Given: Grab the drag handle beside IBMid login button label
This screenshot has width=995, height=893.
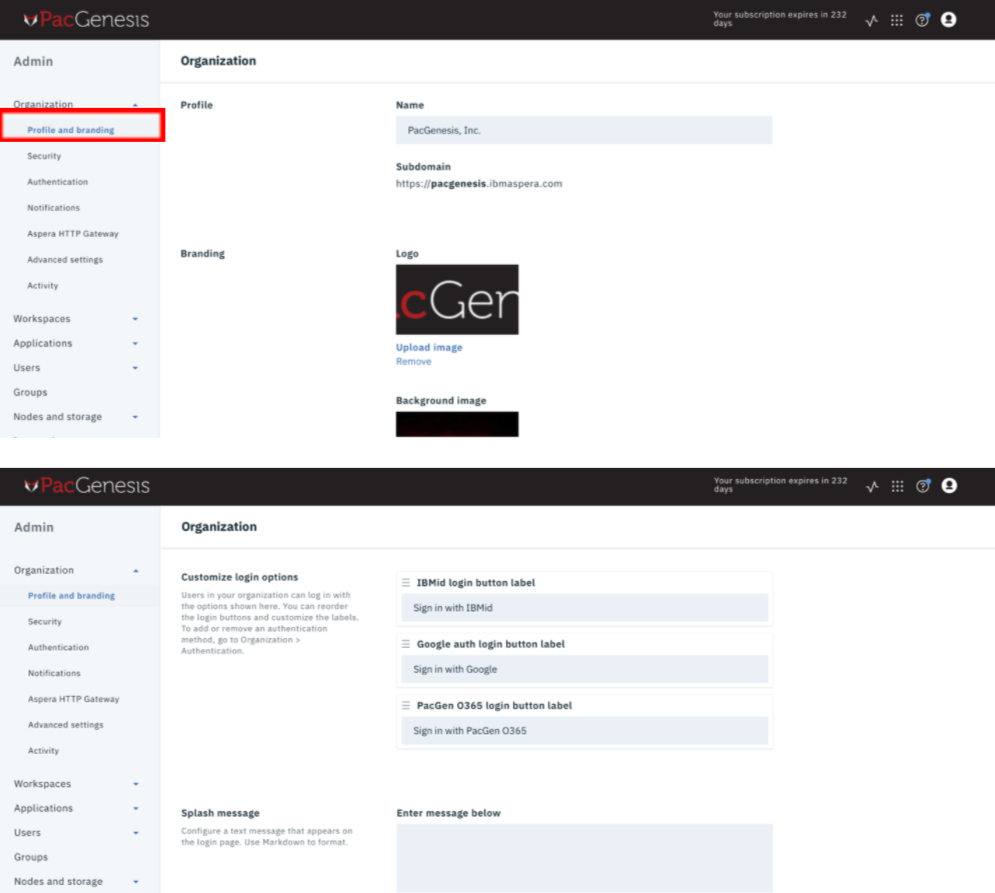Looking at the screenshot, I should [x=406, y=583].
